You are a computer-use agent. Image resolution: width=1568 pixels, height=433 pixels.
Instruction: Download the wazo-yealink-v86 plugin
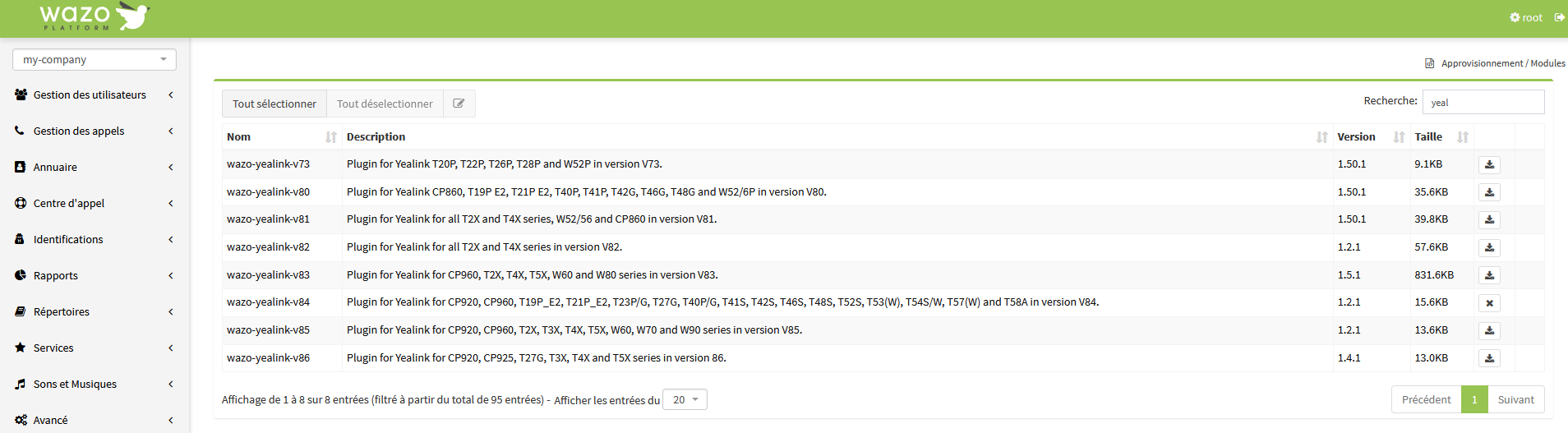click(1489, 358)
